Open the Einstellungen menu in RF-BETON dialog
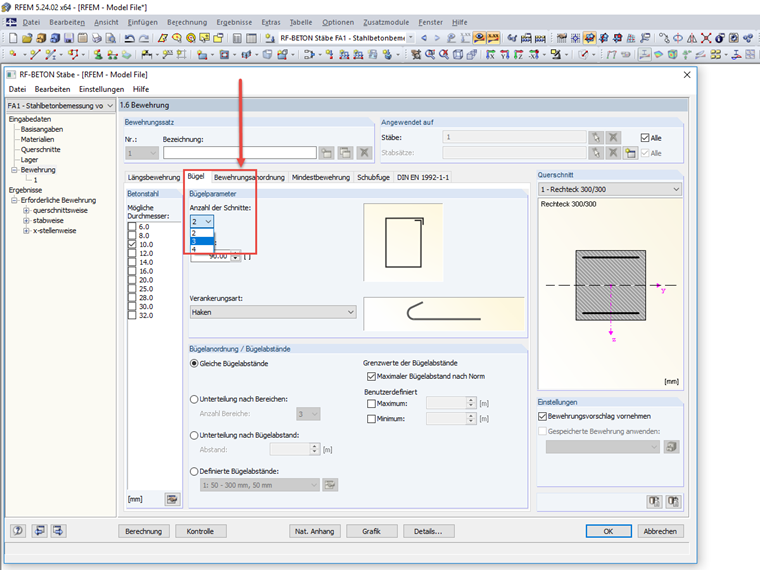The height and width of the screenshot is (570, 760). click(x=101, y=89)
